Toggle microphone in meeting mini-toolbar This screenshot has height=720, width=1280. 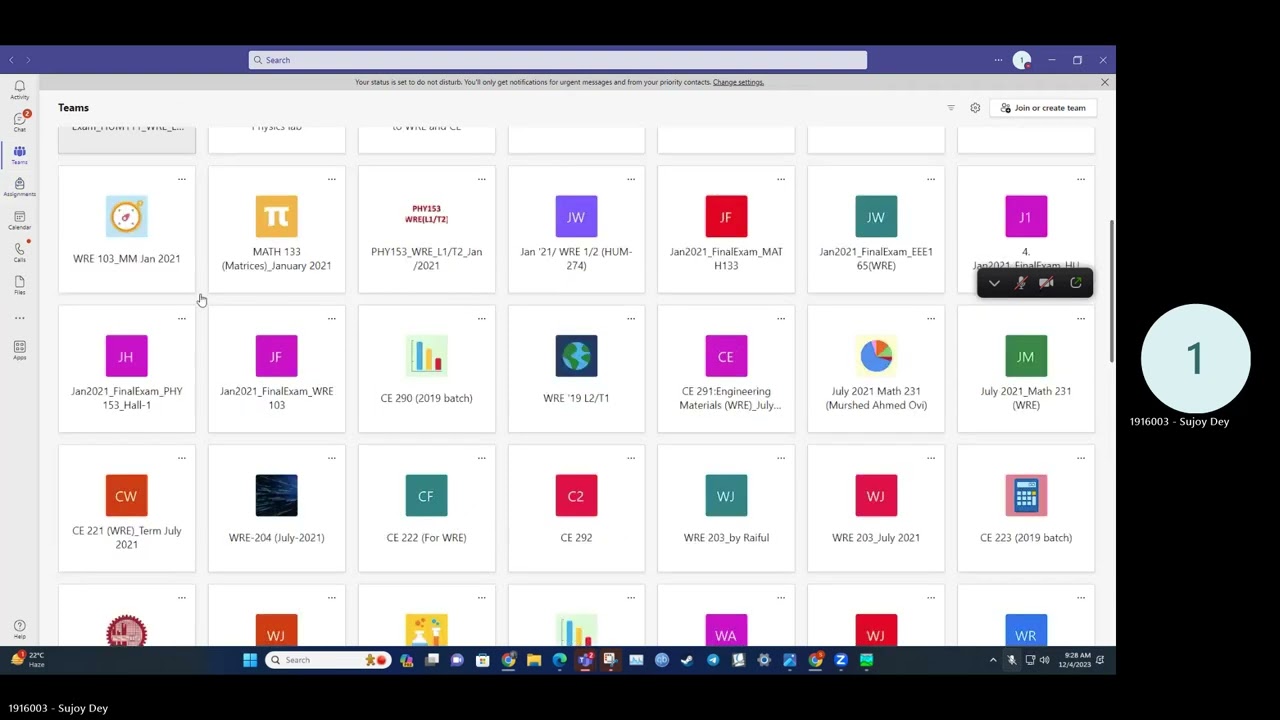(1020, 283)
